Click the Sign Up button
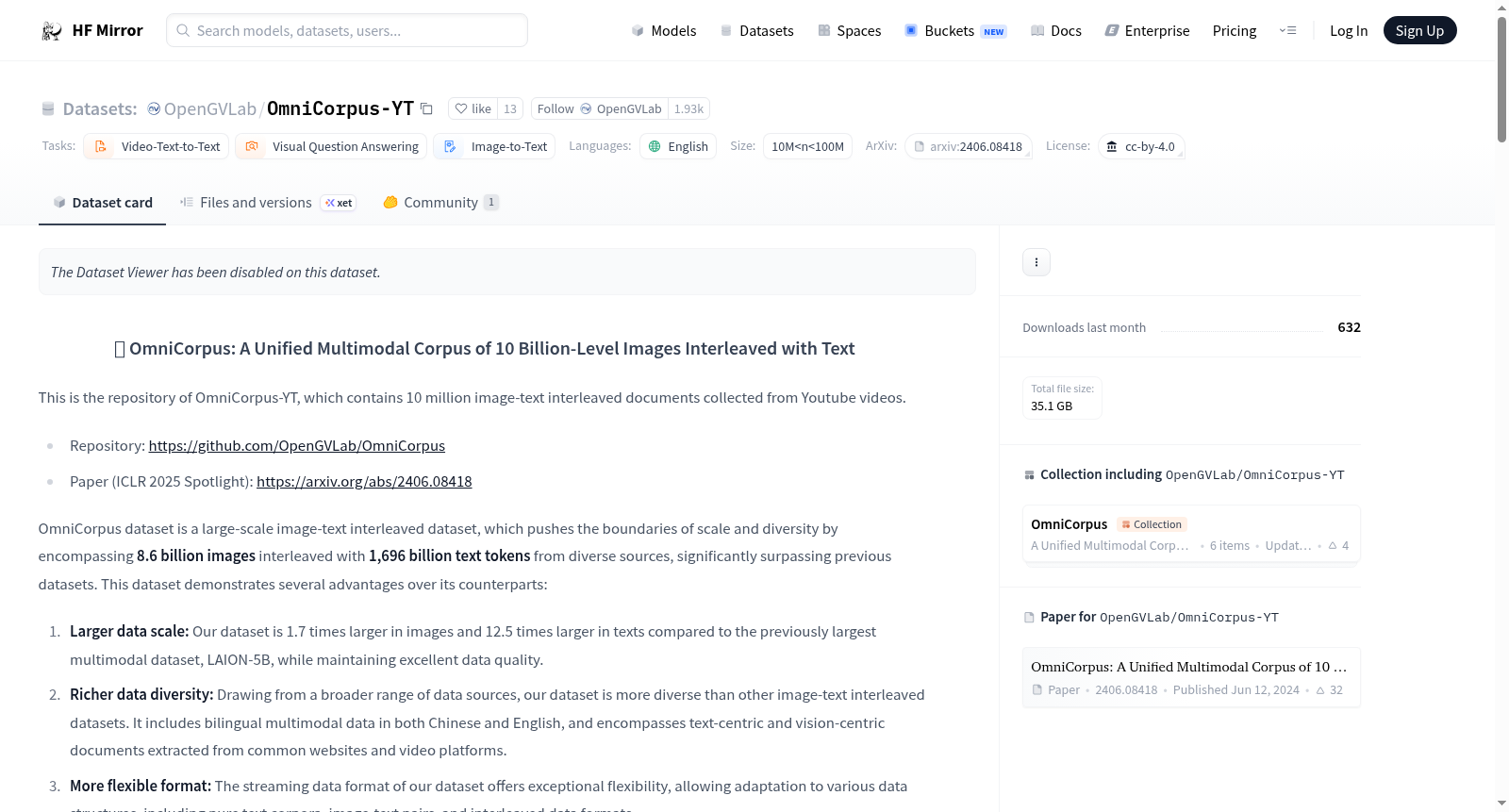The image size is (1509, 812). tap(1419, 30)
